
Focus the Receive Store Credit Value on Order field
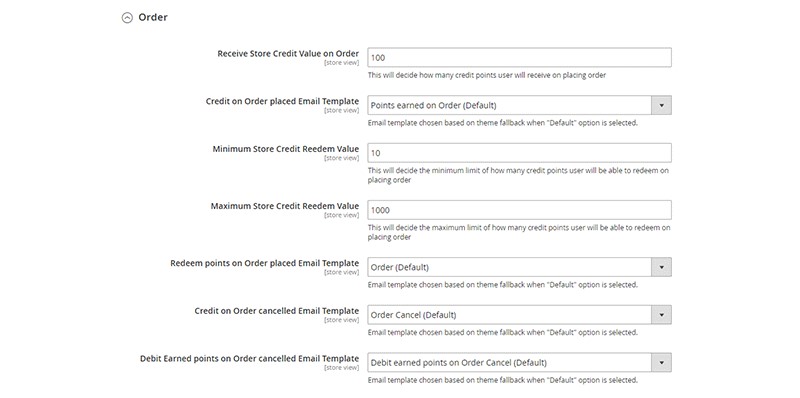click(519, 58)
